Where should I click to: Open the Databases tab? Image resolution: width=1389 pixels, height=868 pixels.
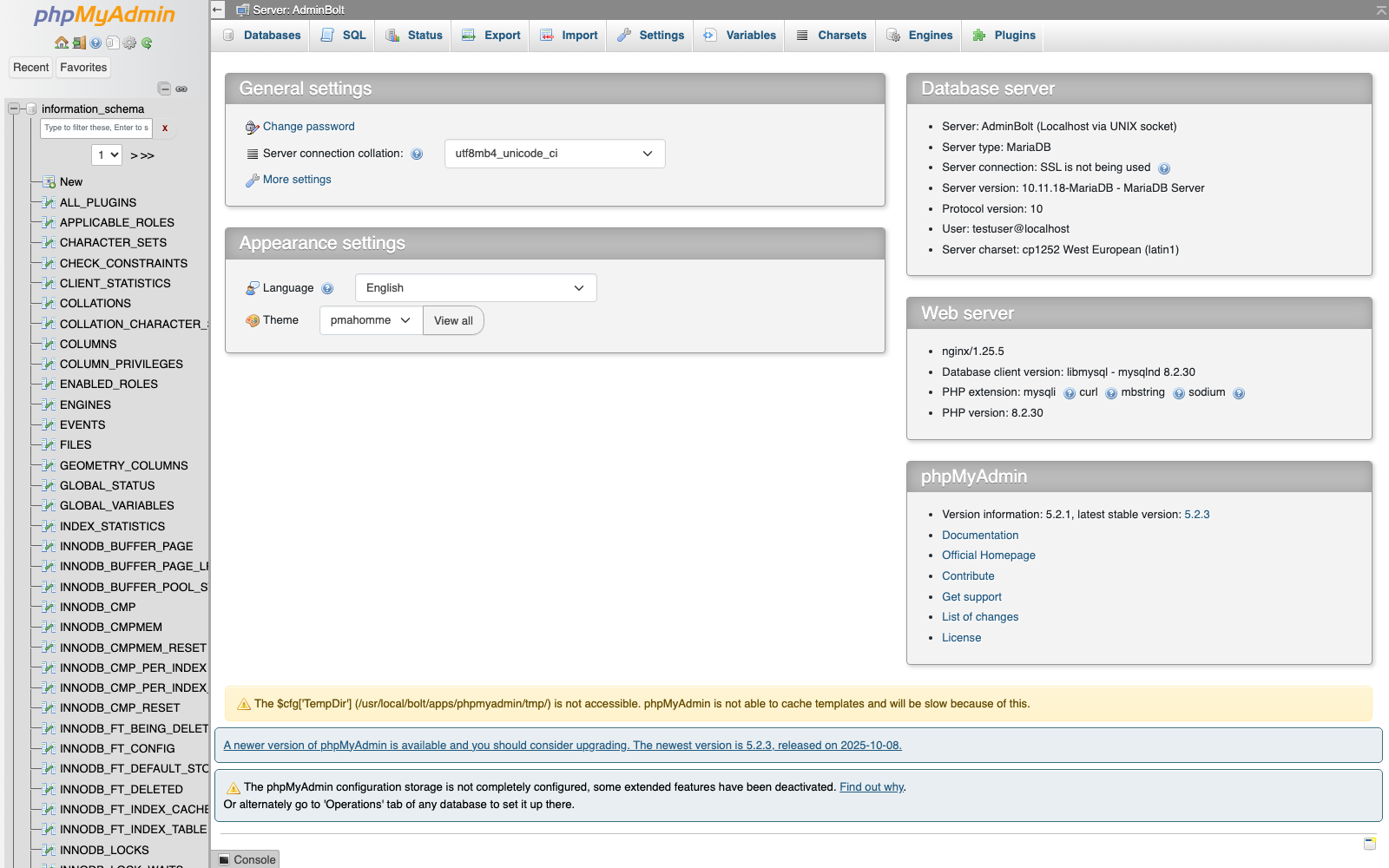point(262,36)
